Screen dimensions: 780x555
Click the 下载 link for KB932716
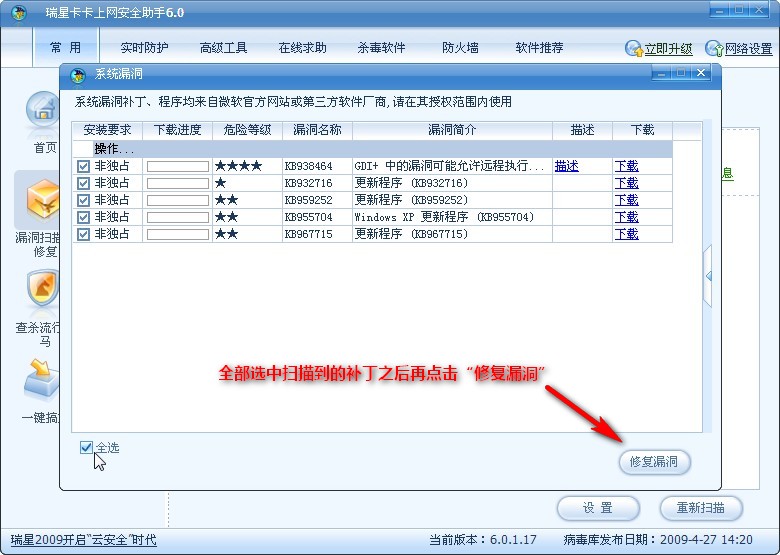pos(626,183)
